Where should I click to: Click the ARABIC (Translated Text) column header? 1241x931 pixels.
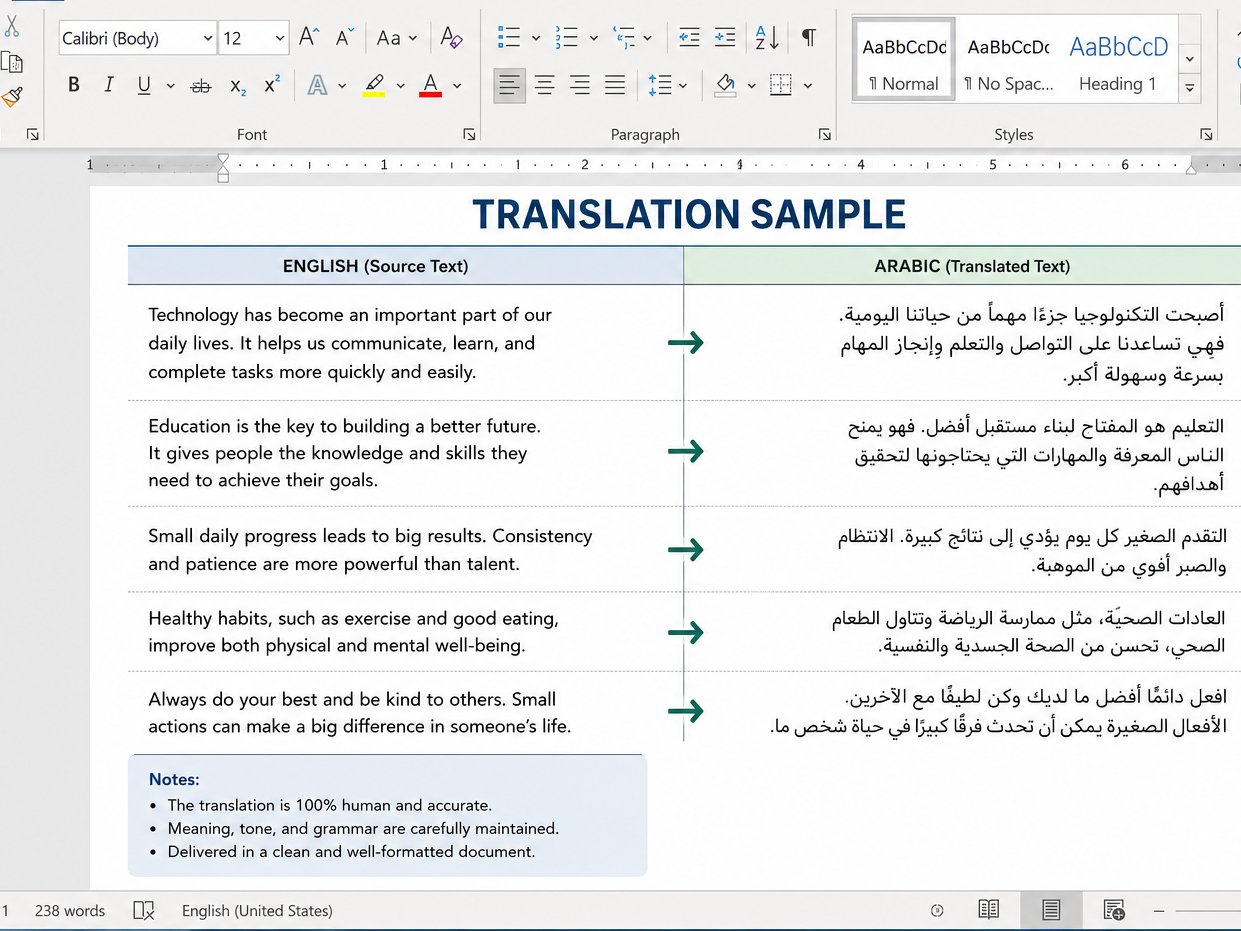pyautogui.click(x=972, y=266)
